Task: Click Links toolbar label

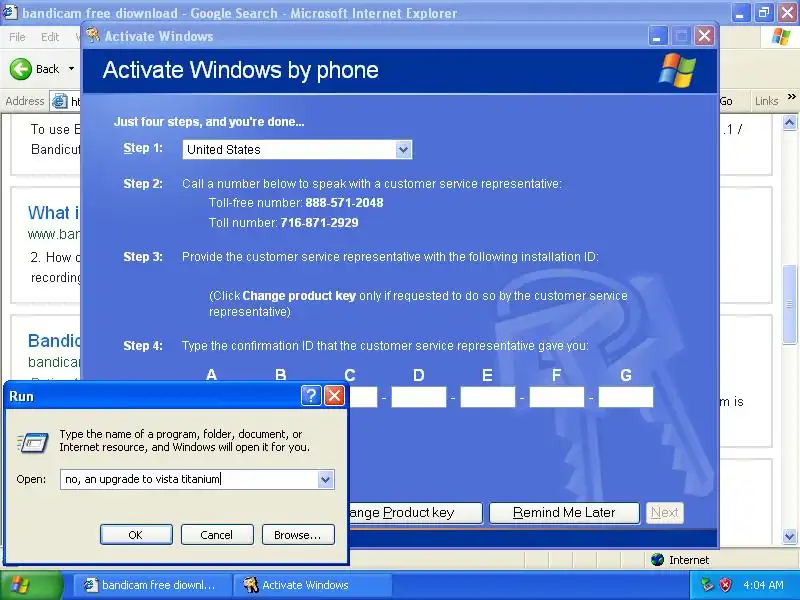Action: pos(766,101)
